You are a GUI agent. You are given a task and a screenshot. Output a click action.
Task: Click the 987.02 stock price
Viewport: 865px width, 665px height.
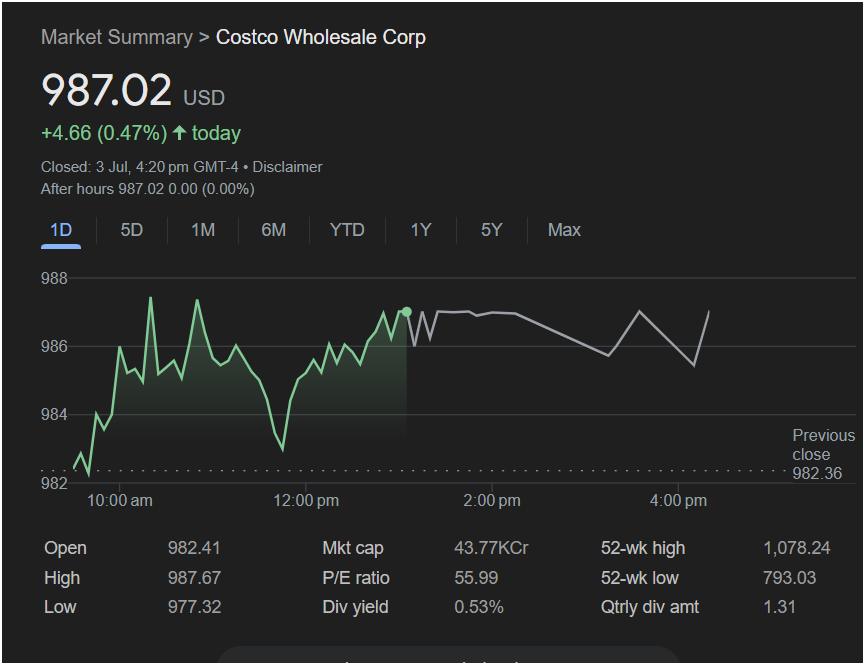pyautogui.click(x=106, y=90)
